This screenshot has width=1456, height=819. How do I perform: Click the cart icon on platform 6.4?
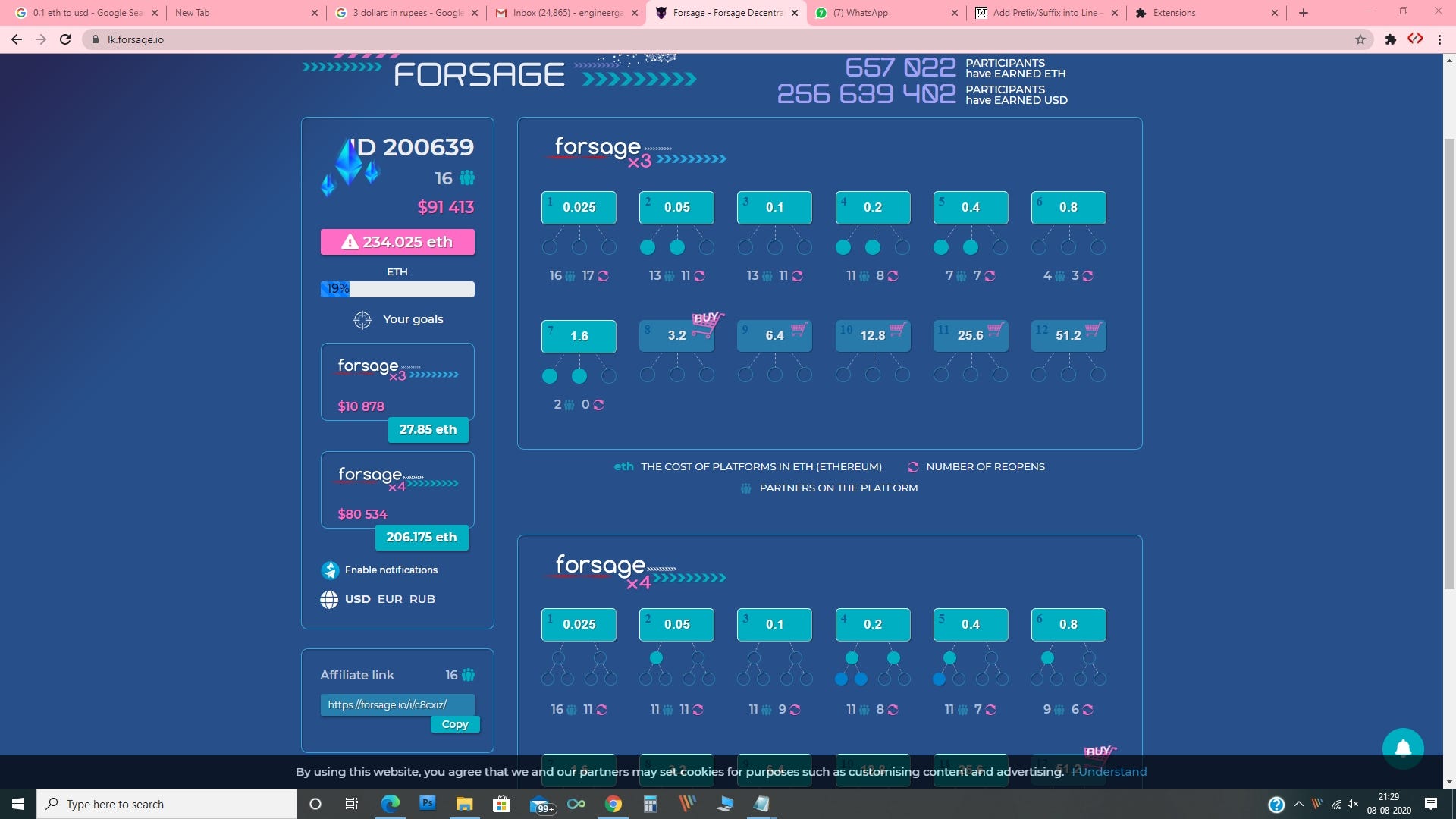[x=798, y=329]
